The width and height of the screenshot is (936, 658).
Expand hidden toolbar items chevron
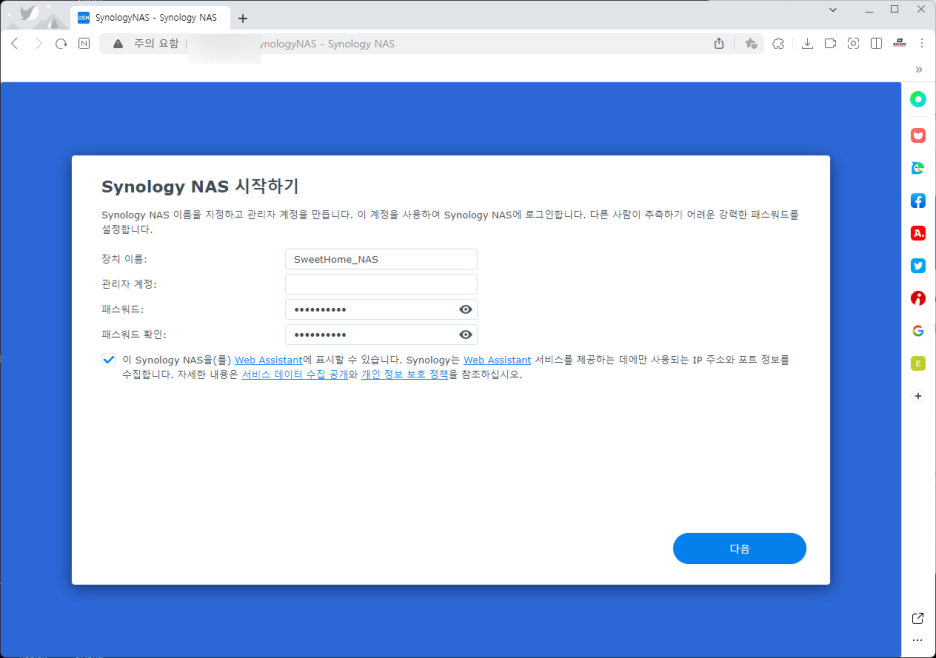[919, 69]
